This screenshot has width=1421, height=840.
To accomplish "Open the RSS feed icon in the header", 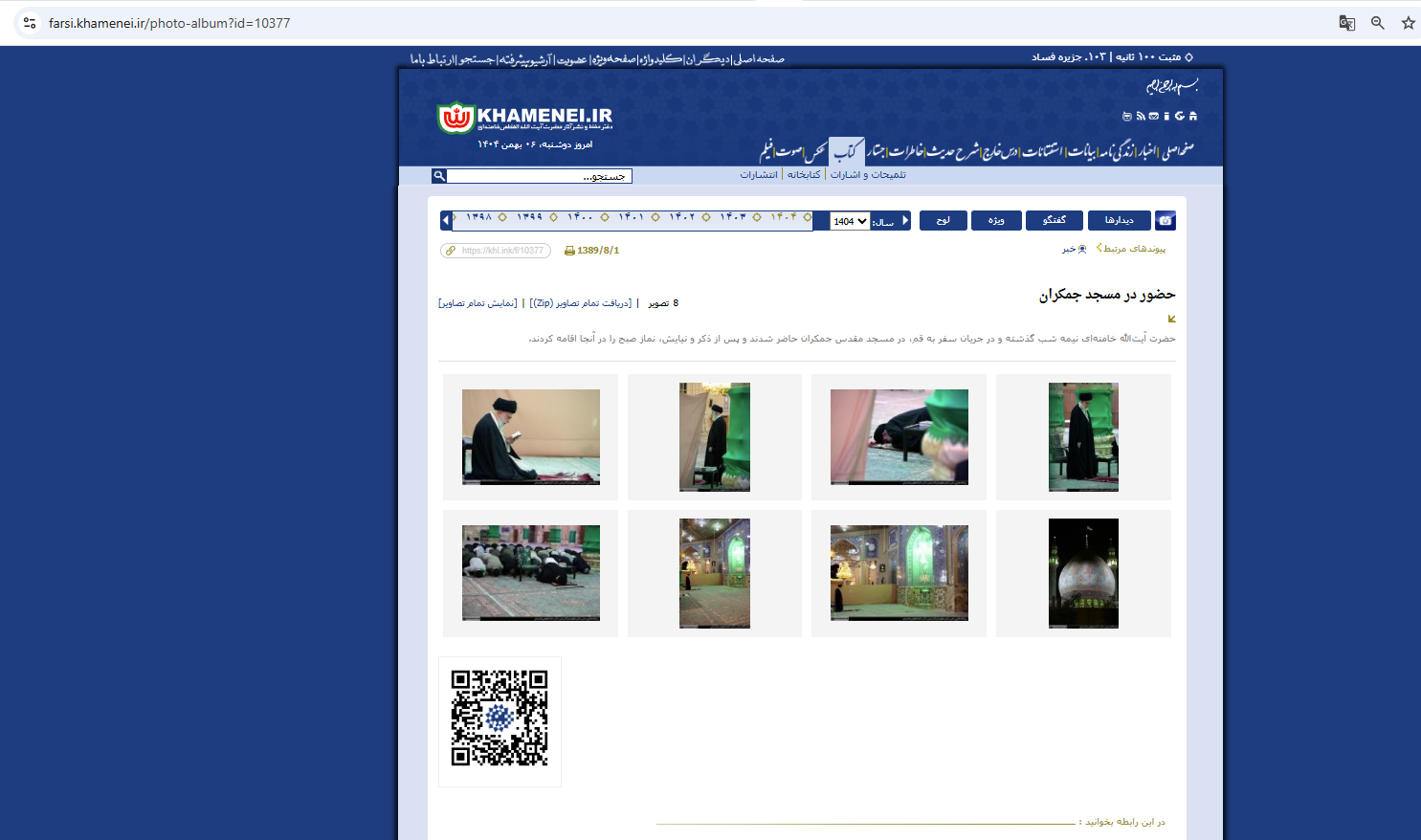I will click(1141, 116).
